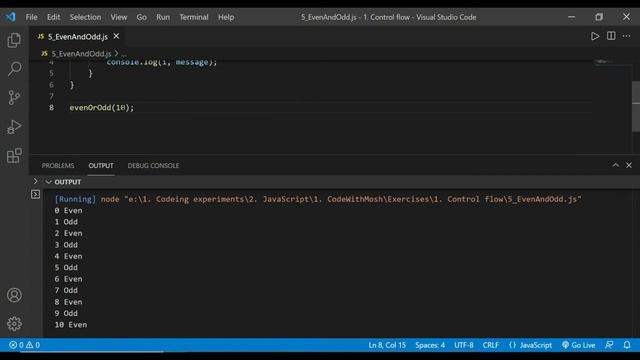
Task: Click the '7 Odd' output line
Action: 66,290
